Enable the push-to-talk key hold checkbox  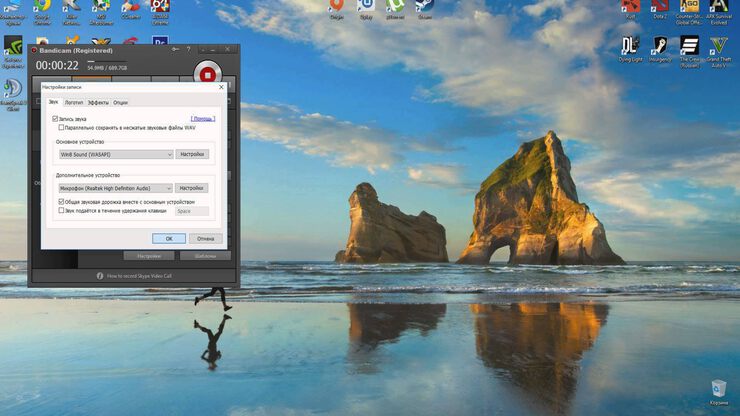pos(61,211)
